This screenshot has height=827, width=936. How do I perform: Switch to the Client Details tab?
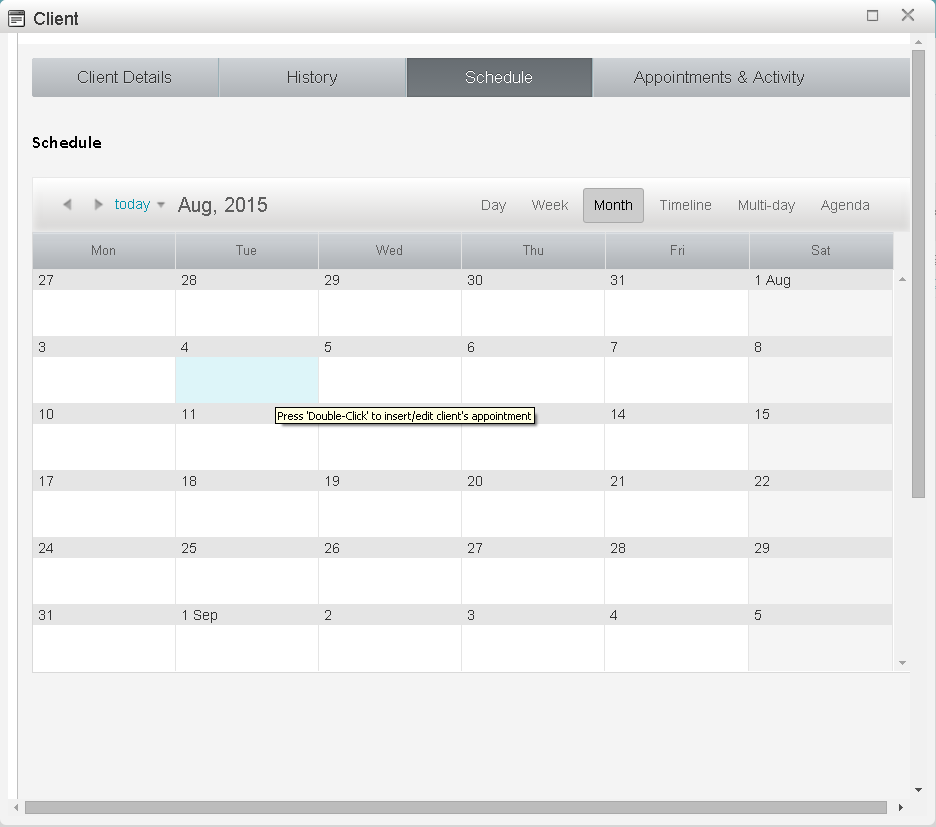pyautogui.click(x=124, y=77)
